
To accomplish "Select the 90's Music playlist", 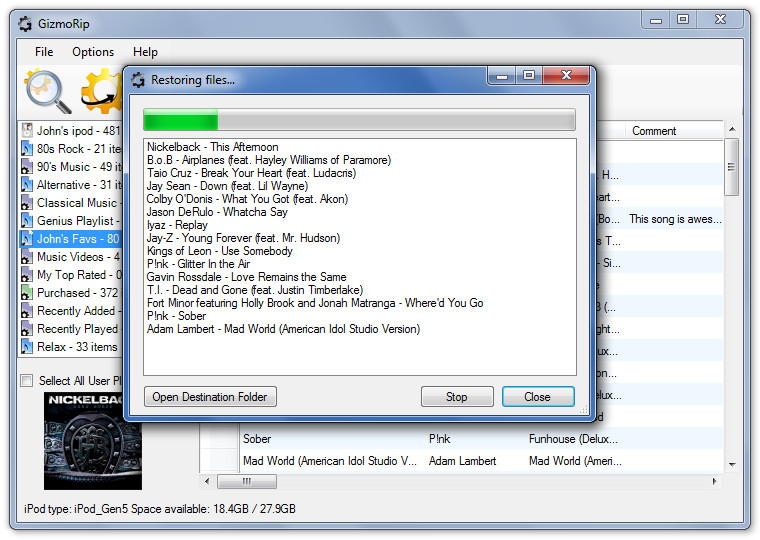I will pyautogui.click(x=79, y=166).
